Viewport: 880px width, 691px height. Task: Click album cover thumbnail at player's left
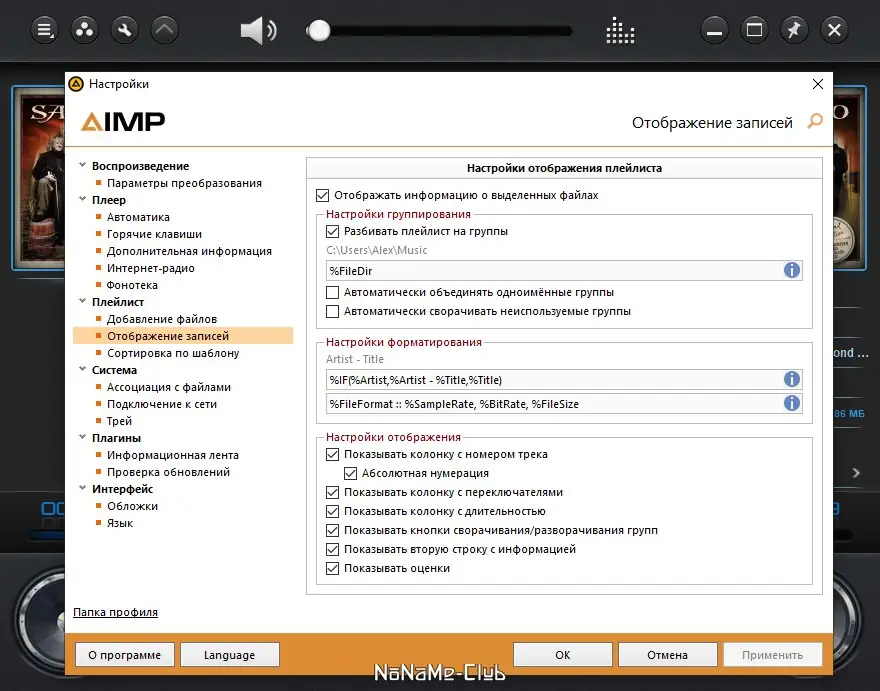tap(39, 177)
